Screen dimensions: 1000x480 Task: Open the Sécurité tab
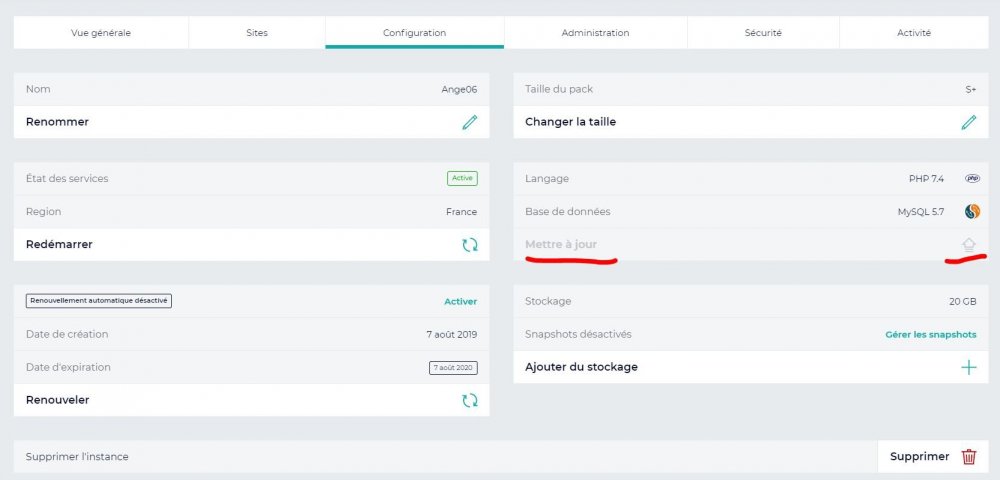pos(763,33)
